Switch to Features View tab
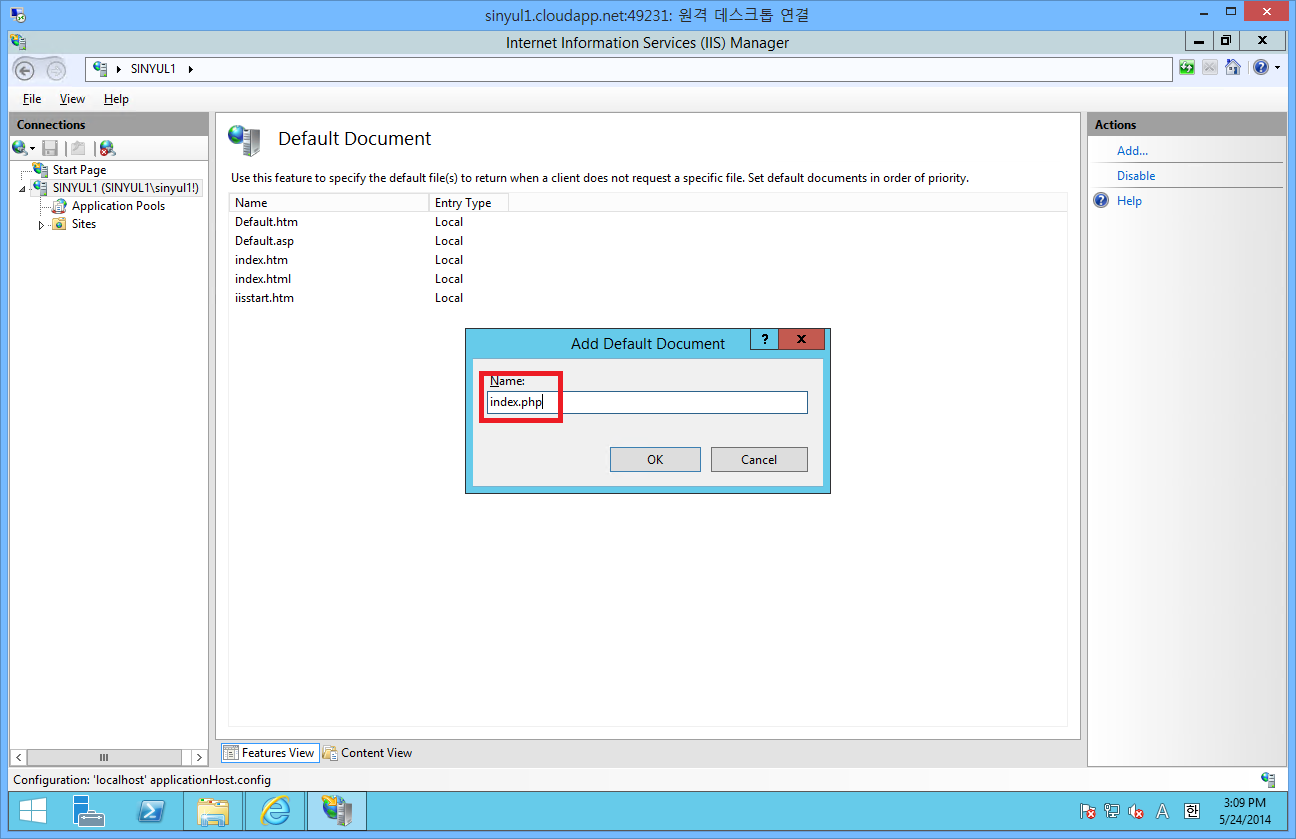The image size is (1296, 839). [x=269, y=753]
